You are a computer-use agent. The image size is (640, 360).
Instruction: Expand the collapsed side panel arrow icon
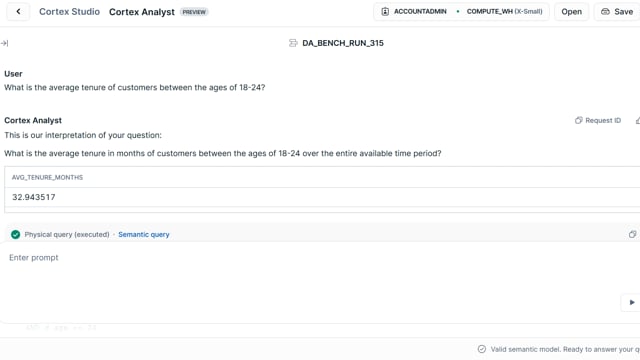(x=4, y=43)
